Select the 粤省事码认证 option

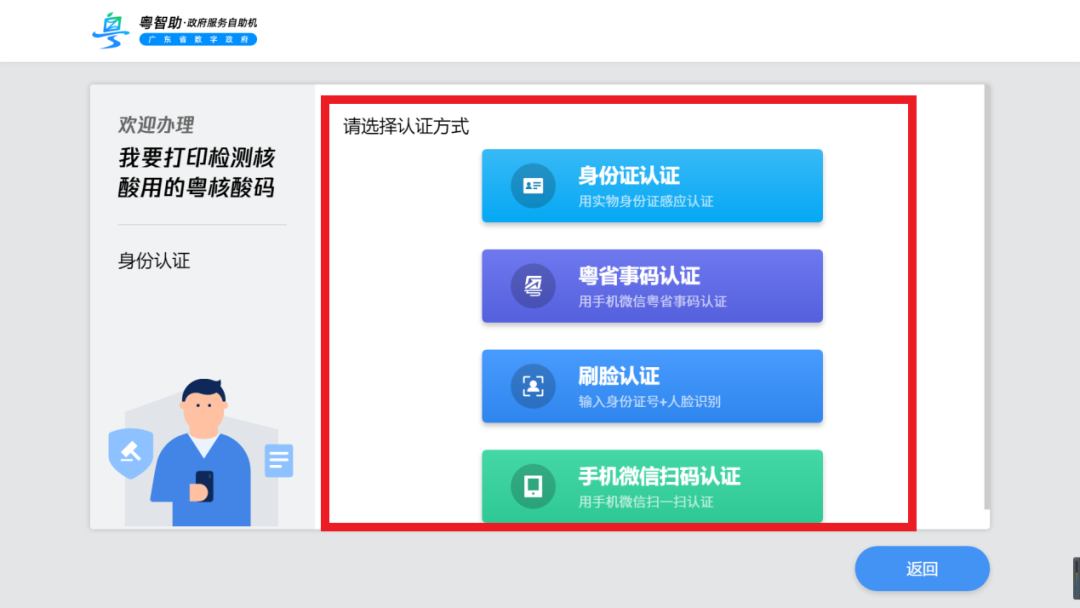[652, 286]
